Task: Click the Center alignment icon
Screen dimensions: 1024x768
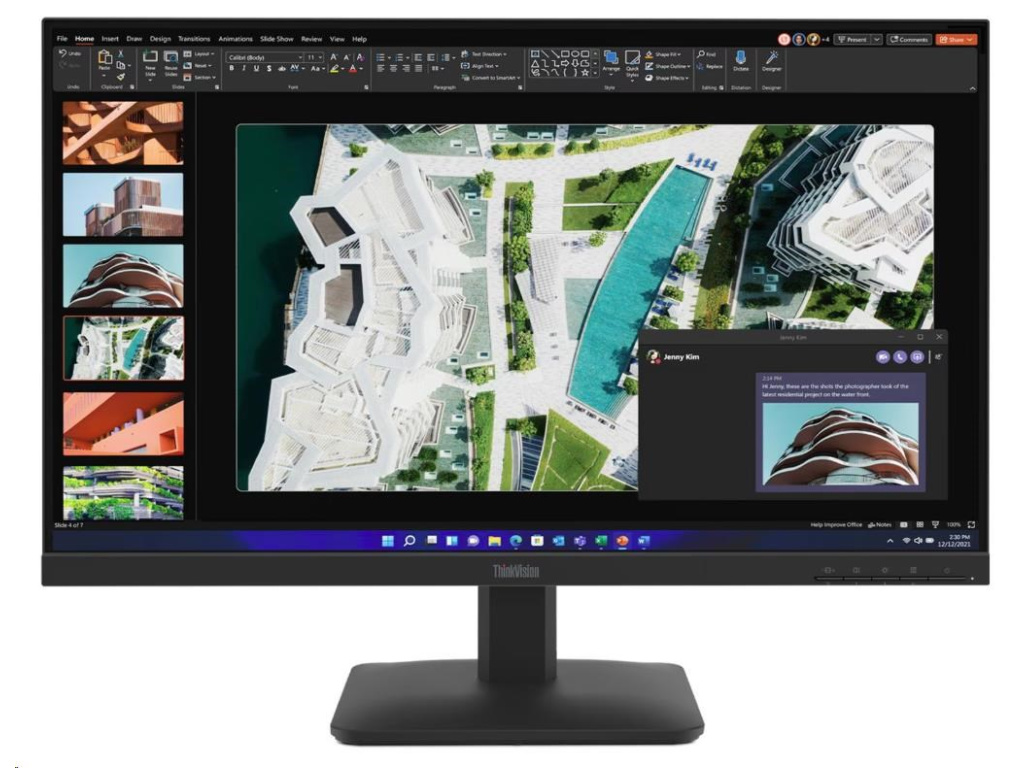Action: coord(393,69)
